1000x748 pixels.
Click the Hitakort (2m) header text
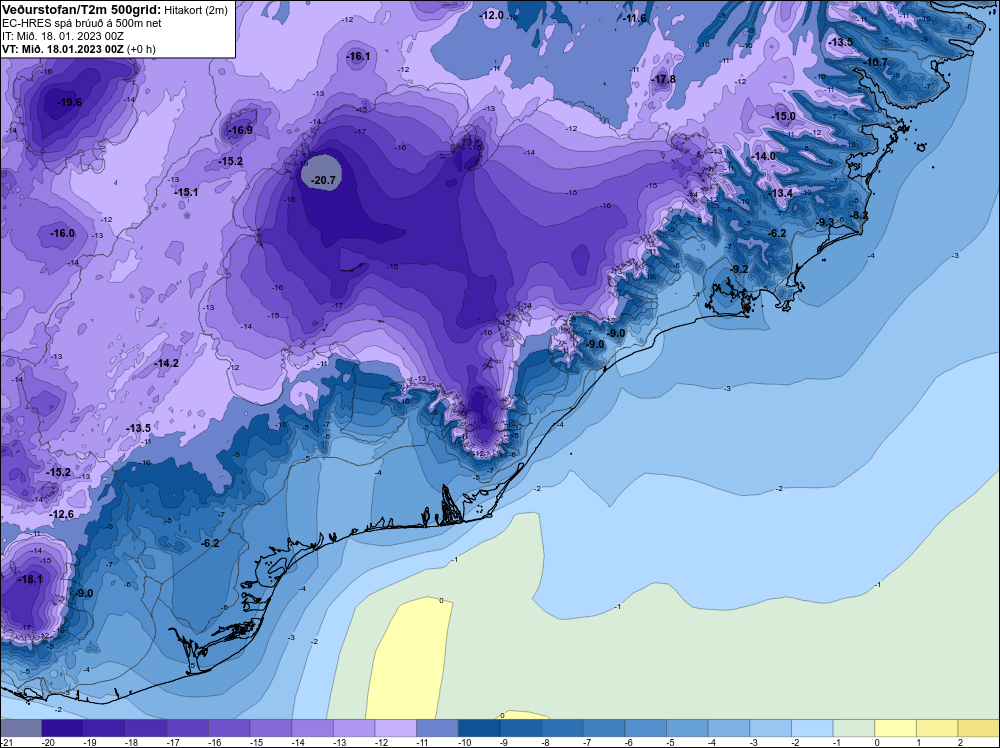click(x=196, y=10)
